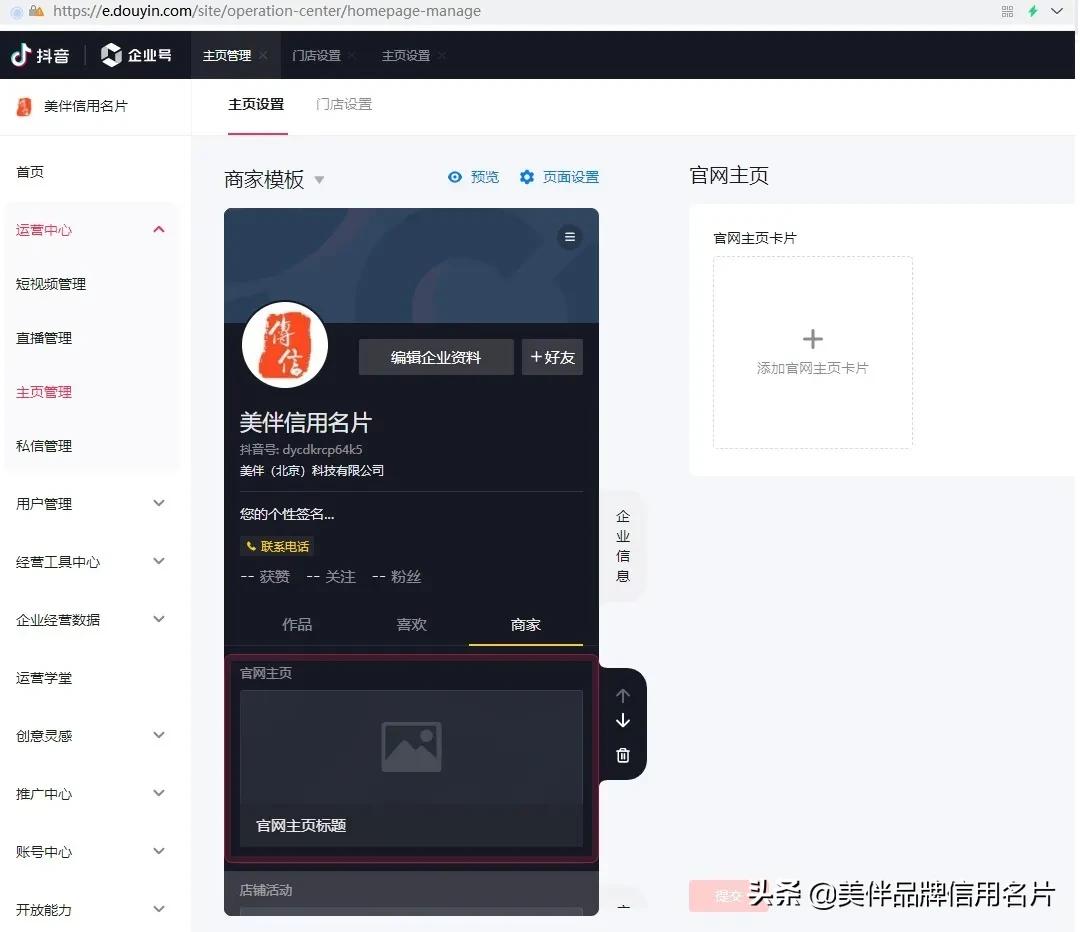This screenshot has width=1080, height=932.
Task: Expand the 创意灵感 section
Action: (159, 734)
